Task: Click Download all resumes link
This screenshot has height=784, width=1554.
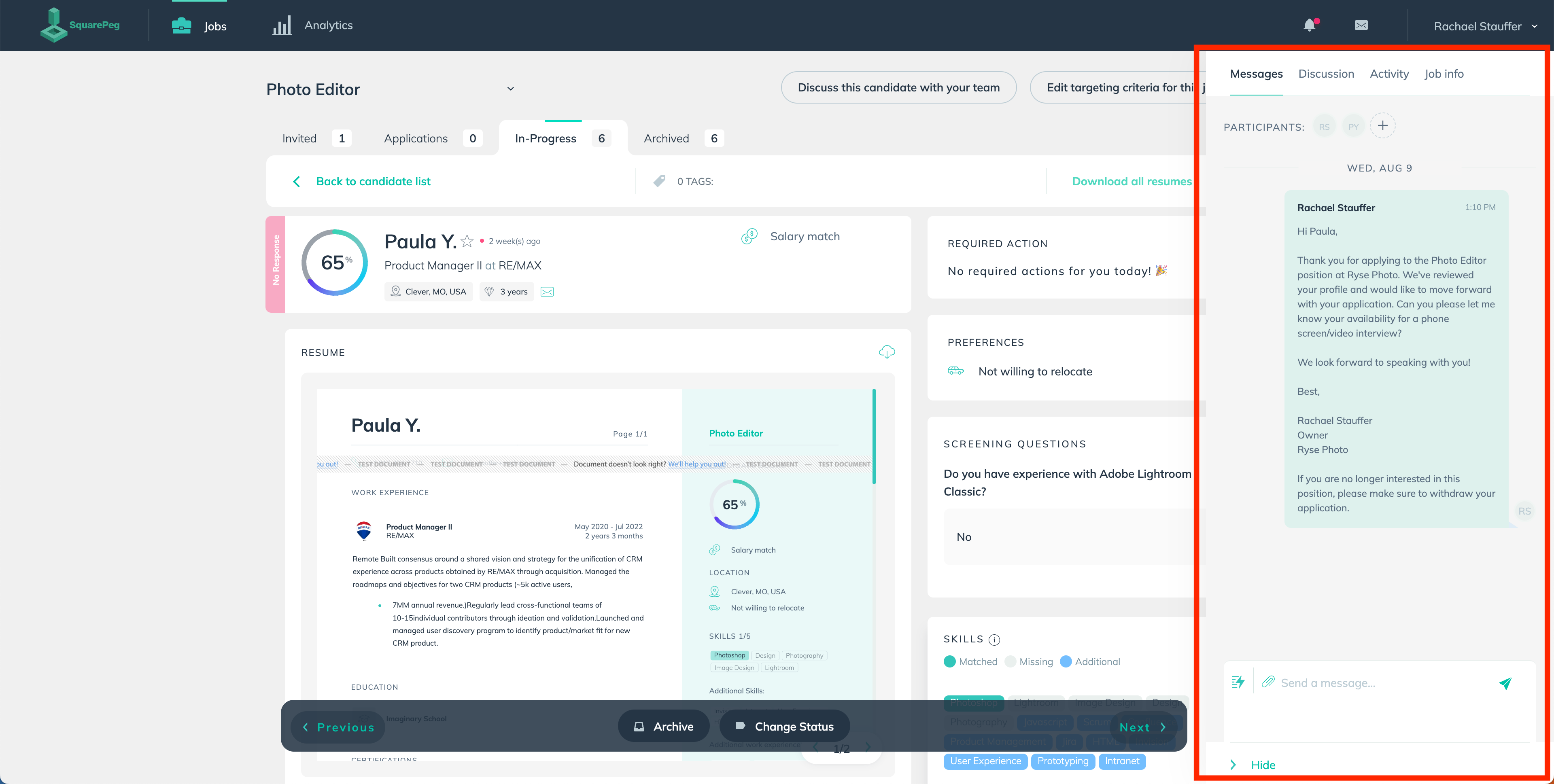Action: tap(1132, 182)
